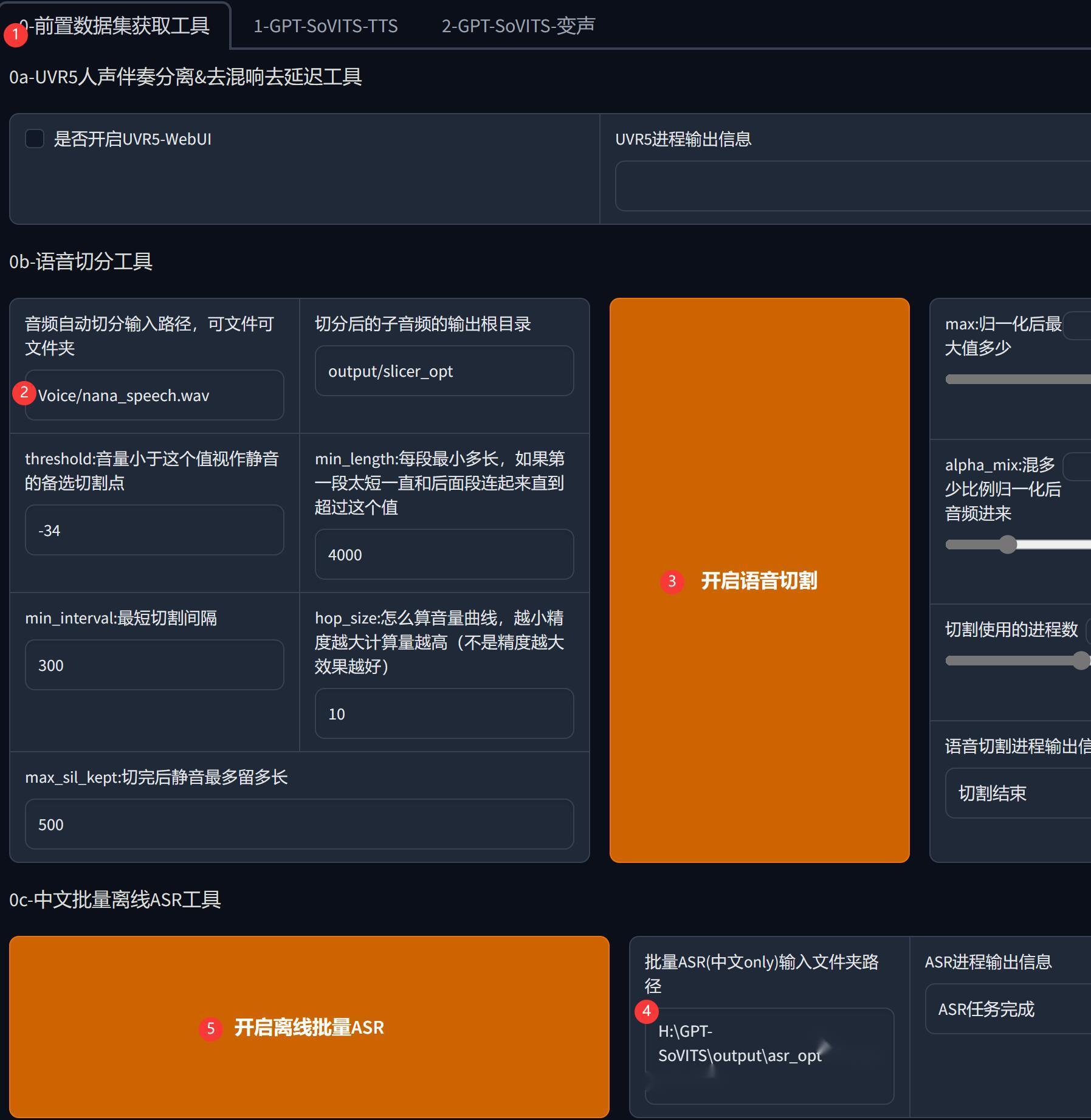Start slicing with the 开启语音切割 button
This screenshot has width=1091, height=1120.
pos(759,580)
